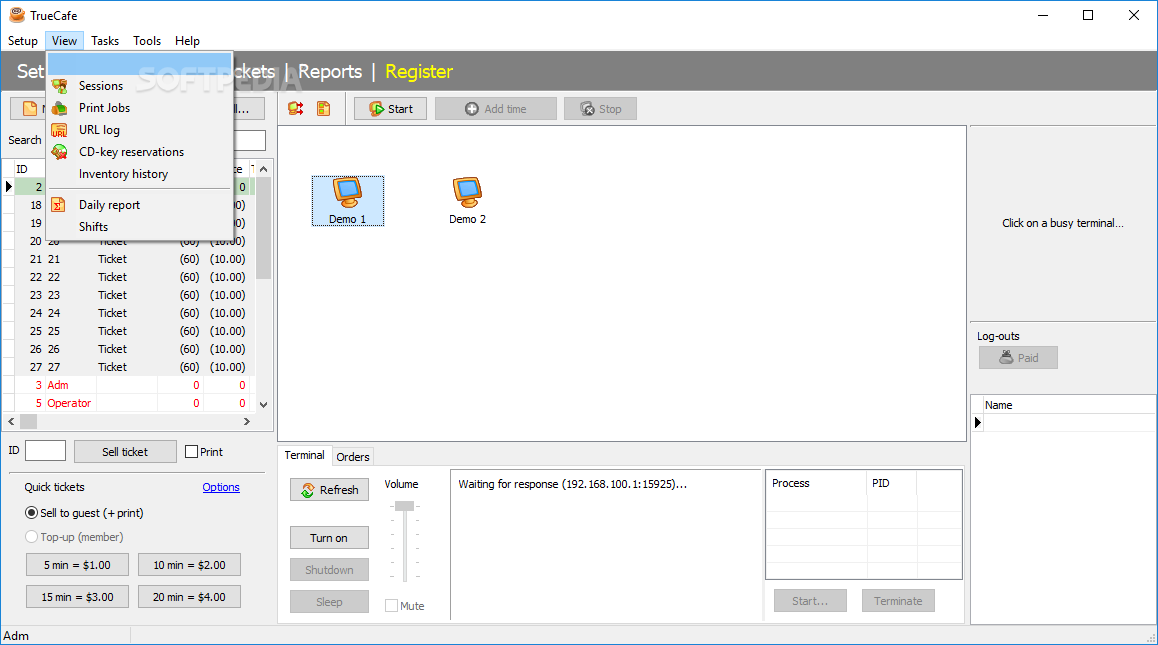Click the horizontal scroll left arrow
This screenshot has width=1158, height=645.
(x=11, y=421)
